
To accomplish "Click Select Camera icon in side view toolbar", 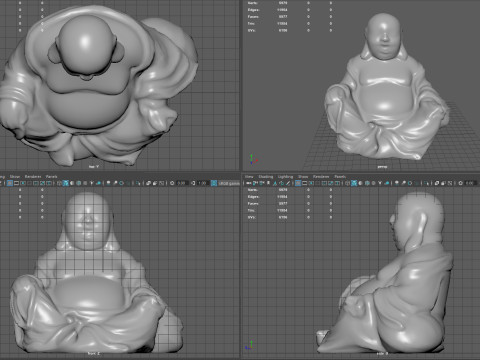I will pyautogui.click(x=248, y=183).
